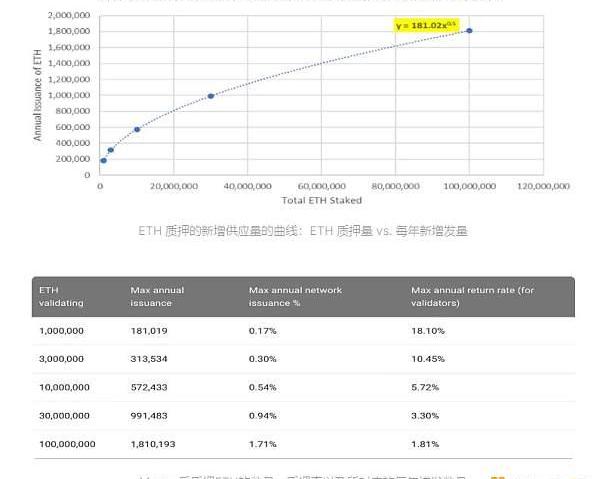Click the 3,000,000 cell in the table

64,358
